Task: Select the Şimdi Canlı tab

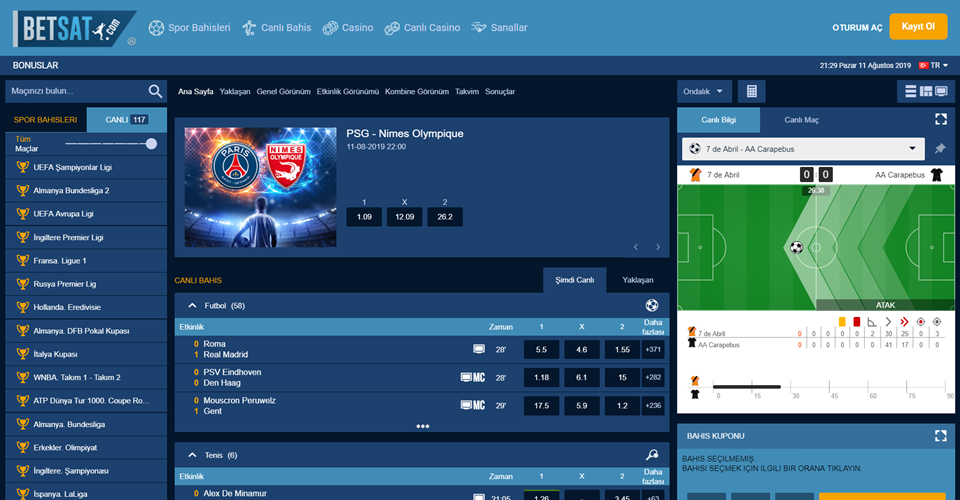Action: coord(574,280)
